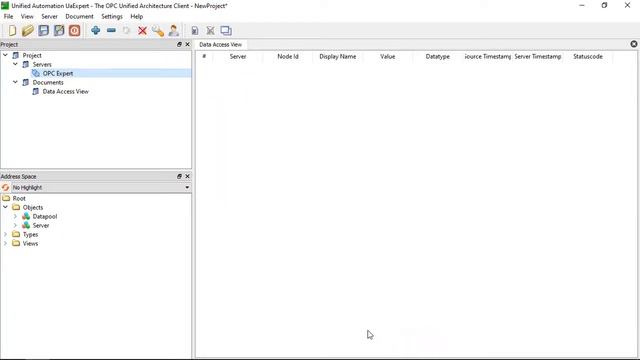Select OPC Expert server in Project tree
640x360 pixels.
click(58, 73)
